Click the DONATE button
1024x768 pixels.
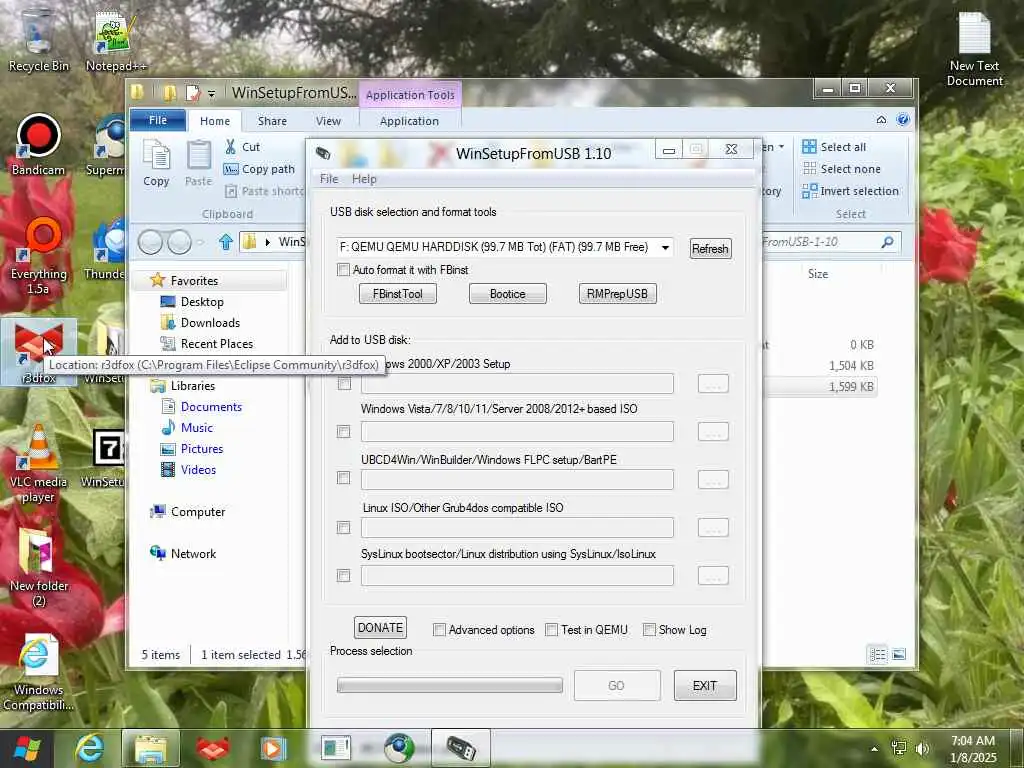pyautogui.click(x=380, y=628)
